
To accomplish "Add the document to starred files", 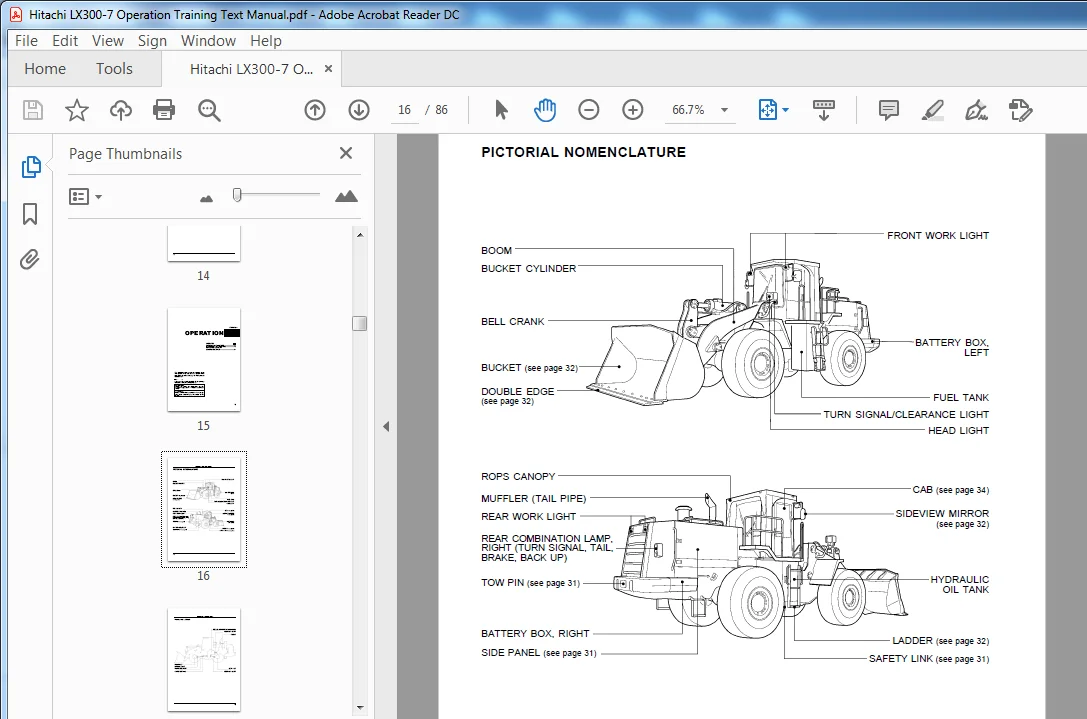I will pyautogui.click(x=77, y=110).
